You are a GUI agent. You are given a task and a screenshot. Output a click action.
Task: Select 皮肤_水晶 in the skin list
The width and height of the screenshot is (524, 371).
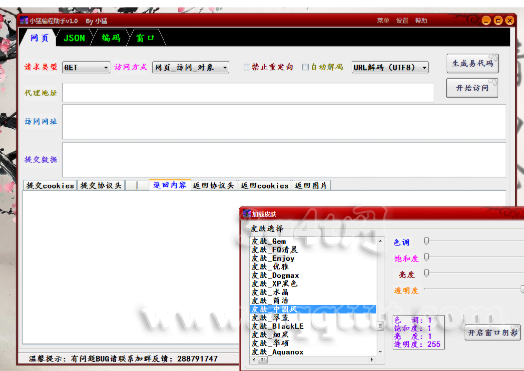pos(313,292)
